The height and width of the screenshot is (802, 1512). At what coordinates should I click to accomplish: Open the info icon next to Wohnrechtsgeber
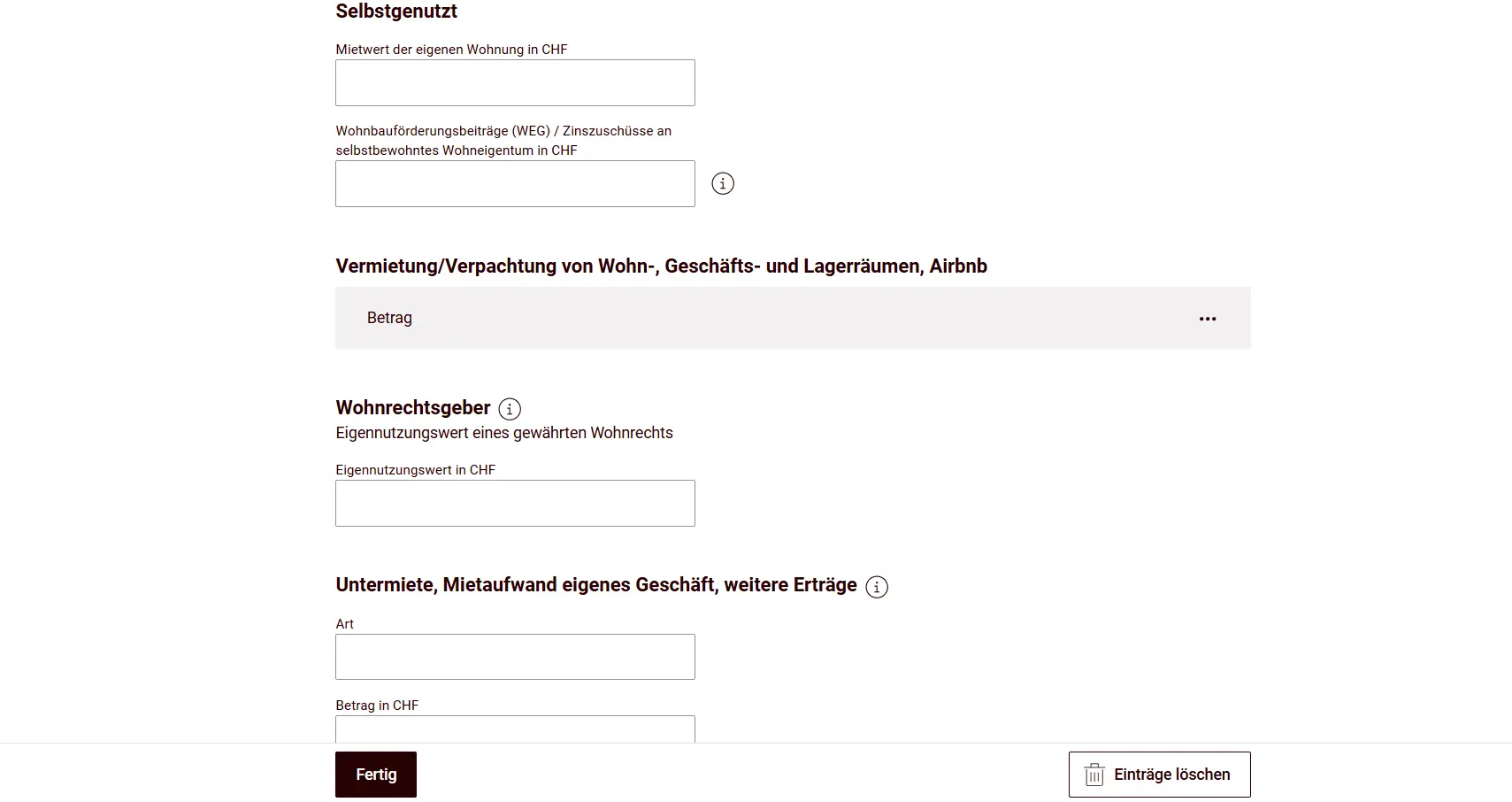click(510, 409)
